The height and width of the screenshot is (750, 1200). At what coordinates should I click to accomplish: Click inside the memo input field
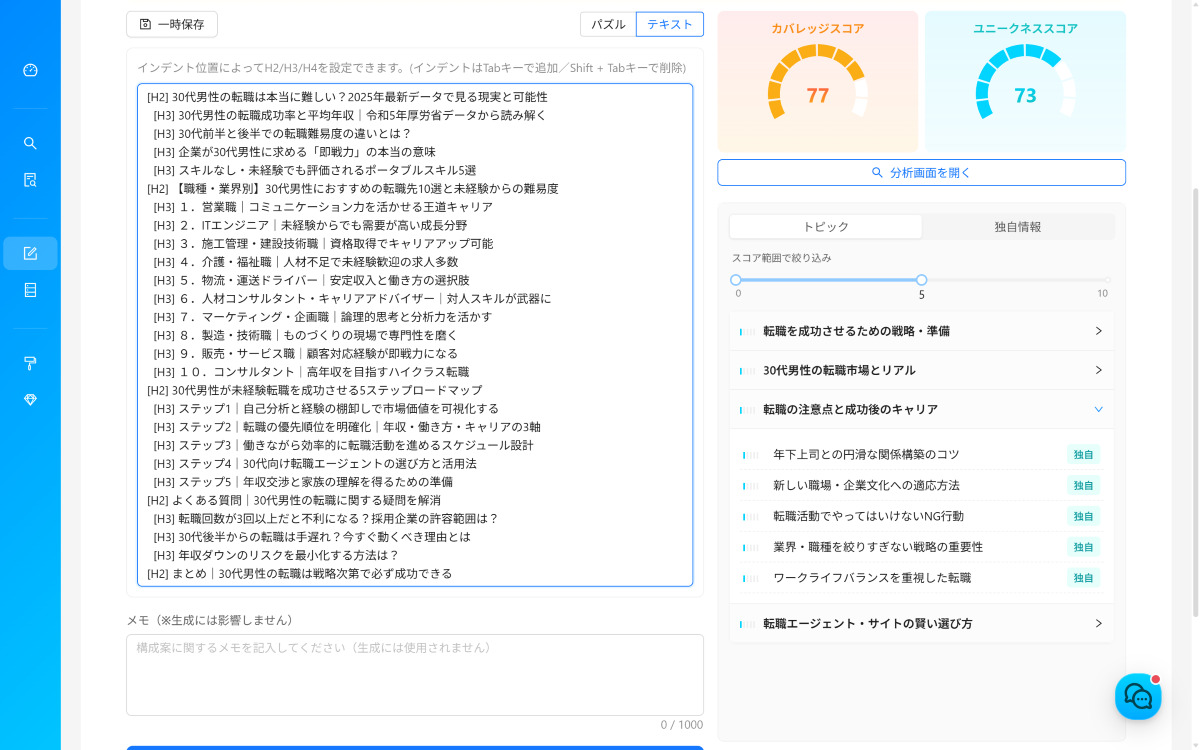pos(414,675)
